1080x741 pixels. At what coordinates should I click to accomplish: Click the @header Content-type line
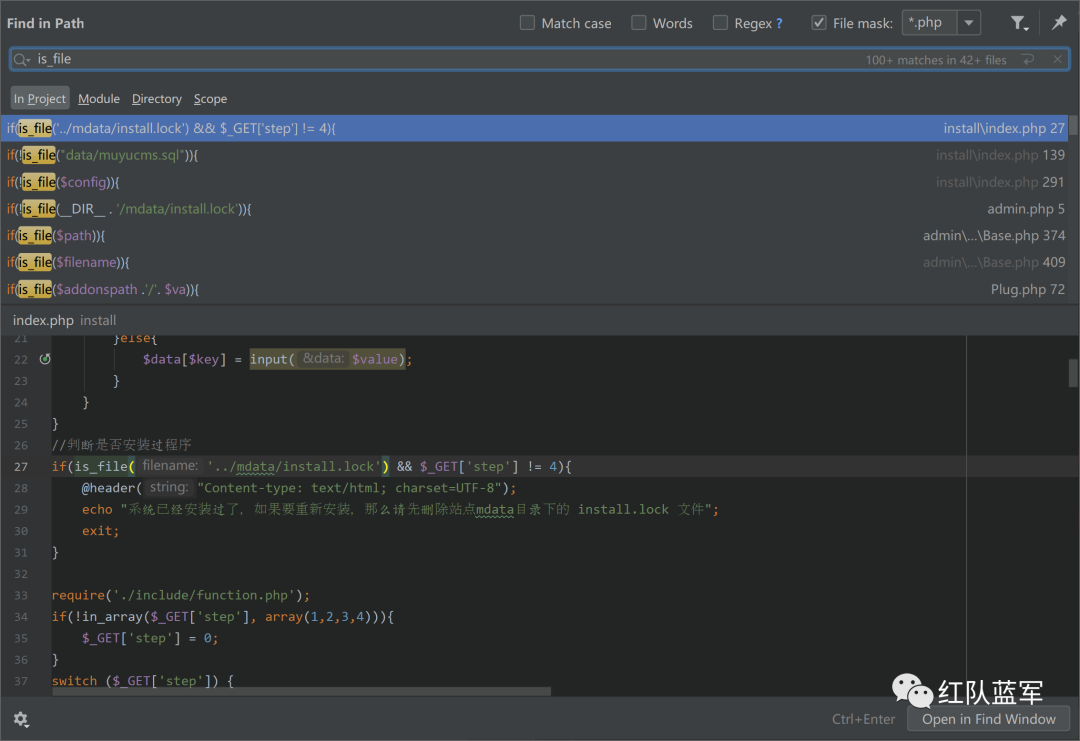click(299, 488)
